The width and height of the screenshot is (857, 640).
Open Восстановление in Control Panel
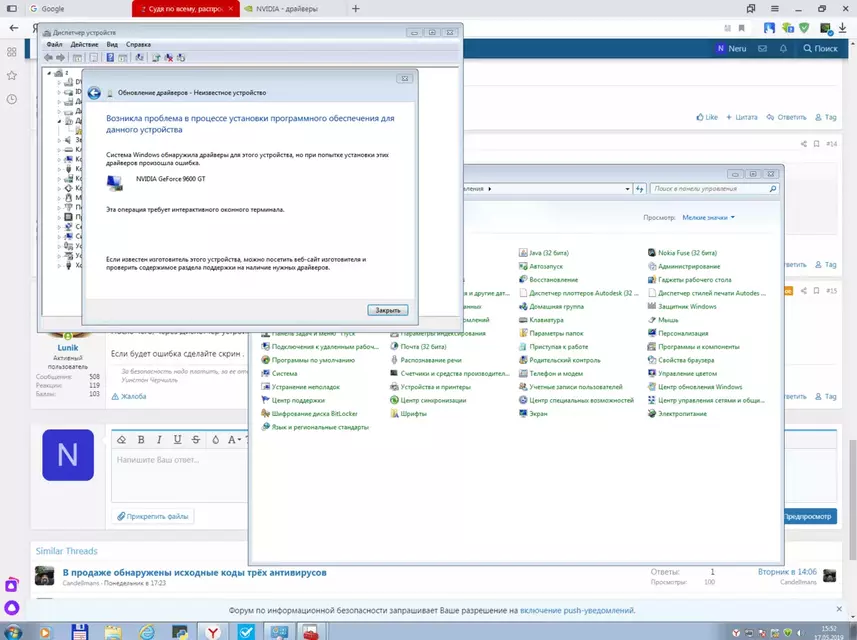[x=548, y=279]
